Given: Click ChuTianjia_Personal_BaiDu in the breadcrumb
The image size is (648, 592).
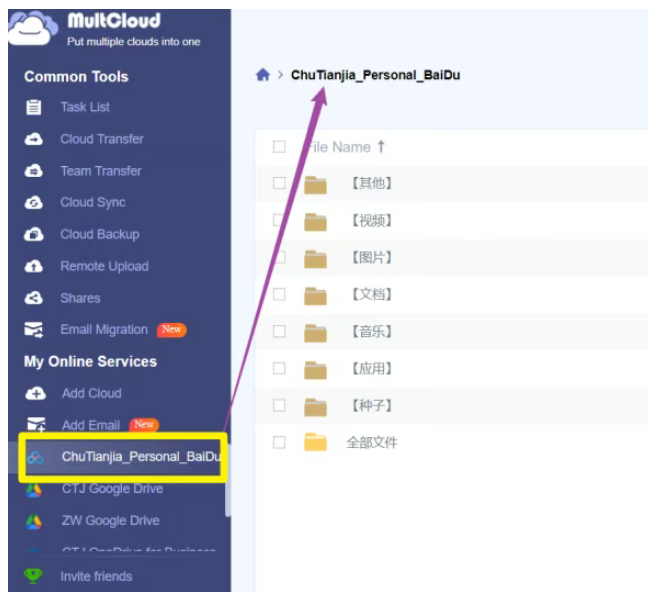Looking at the screenshot, I should point(376,75).
